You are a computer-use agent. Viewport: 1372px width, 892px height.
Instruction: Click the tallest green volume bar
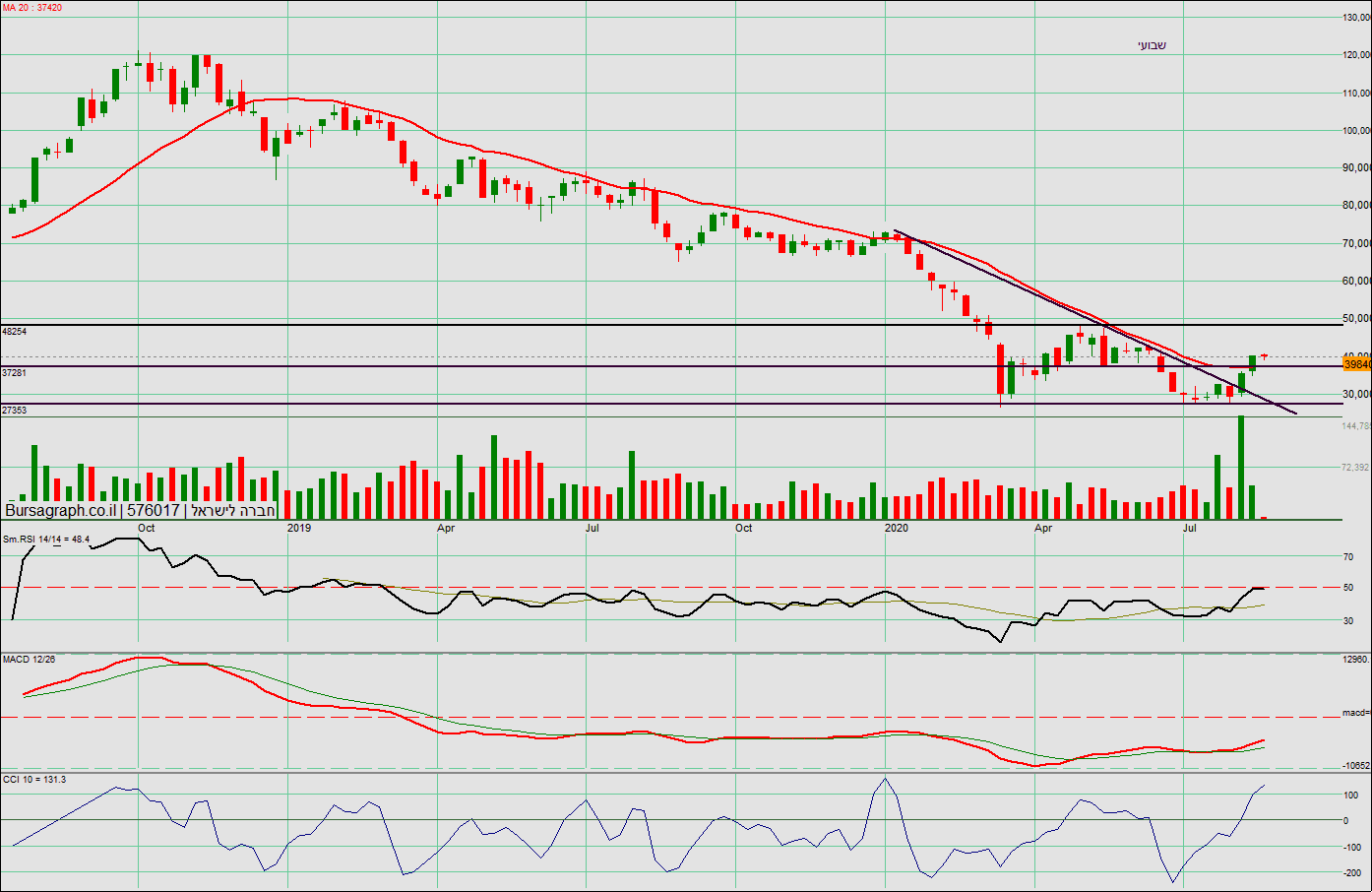1241,468
